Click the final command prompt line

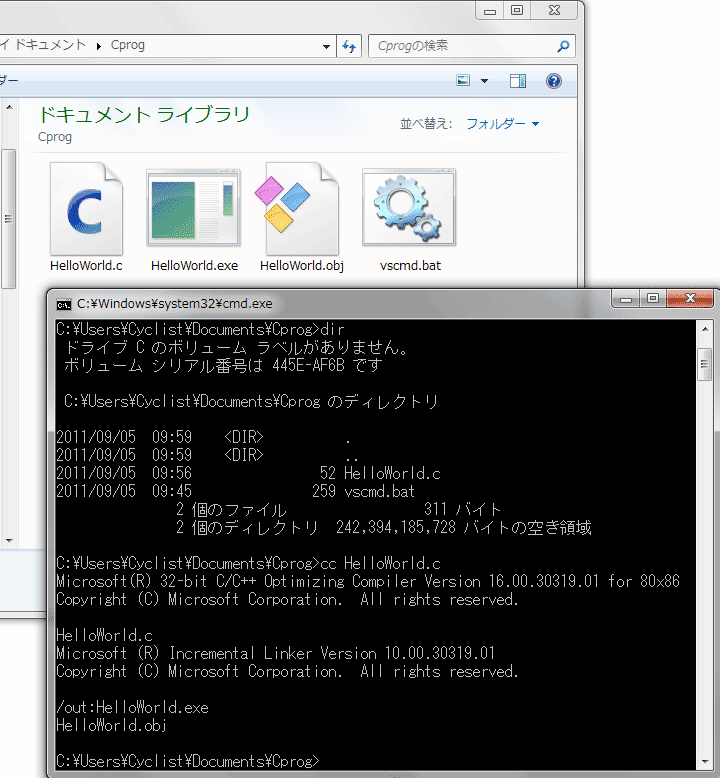point(188,761)
